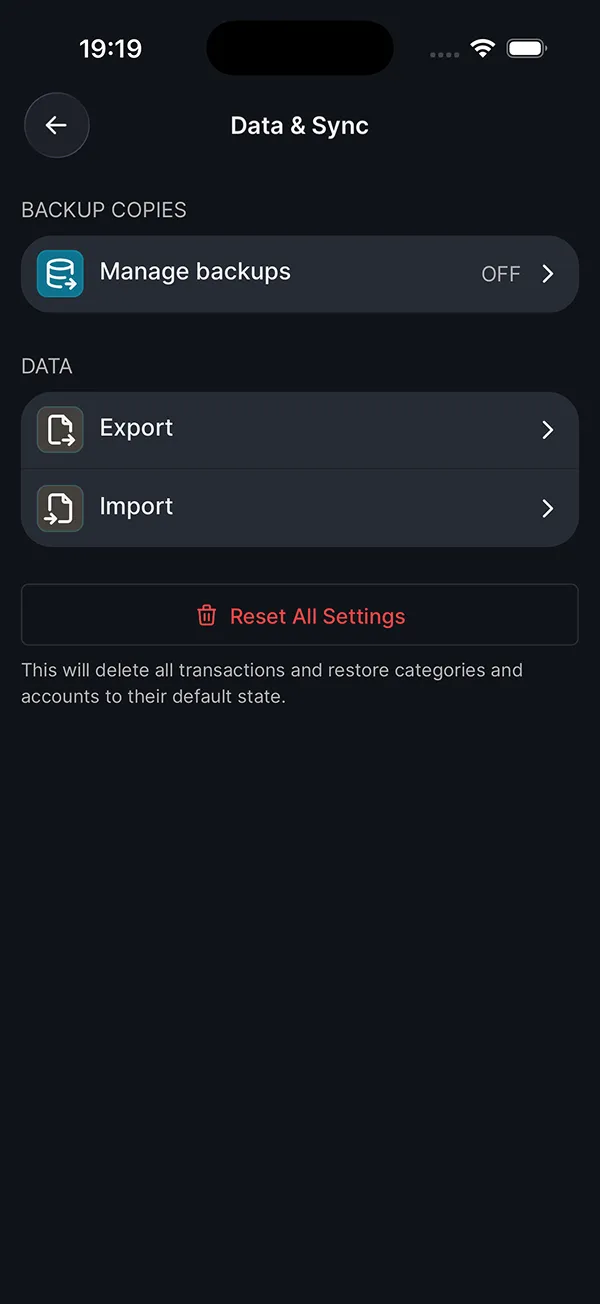Screen dimensions: 600x1304
Task: Toggle backups on via the Manage backups row
Action: (x=300, y=273)
